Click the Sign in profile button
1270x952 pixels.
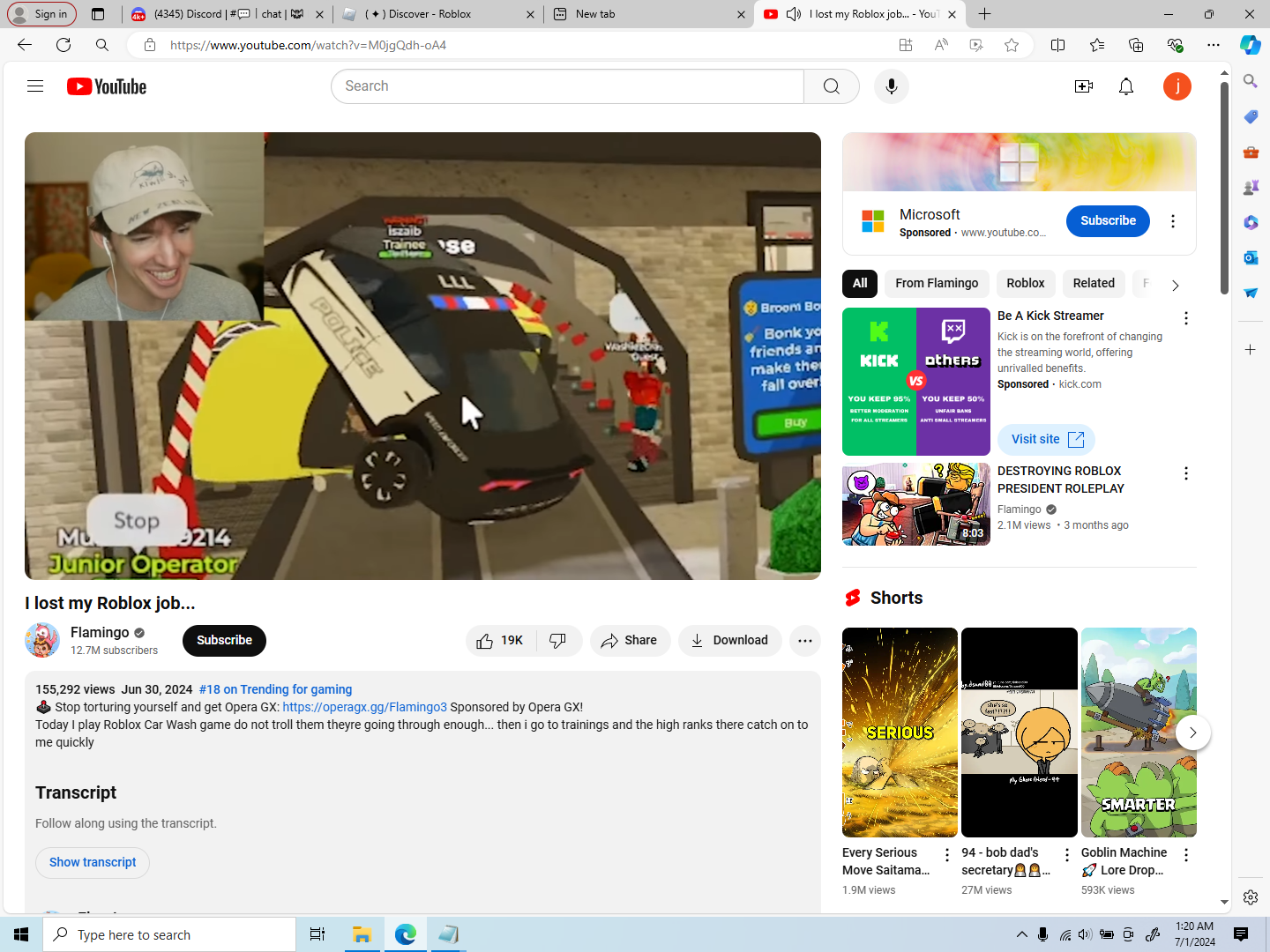41,14
